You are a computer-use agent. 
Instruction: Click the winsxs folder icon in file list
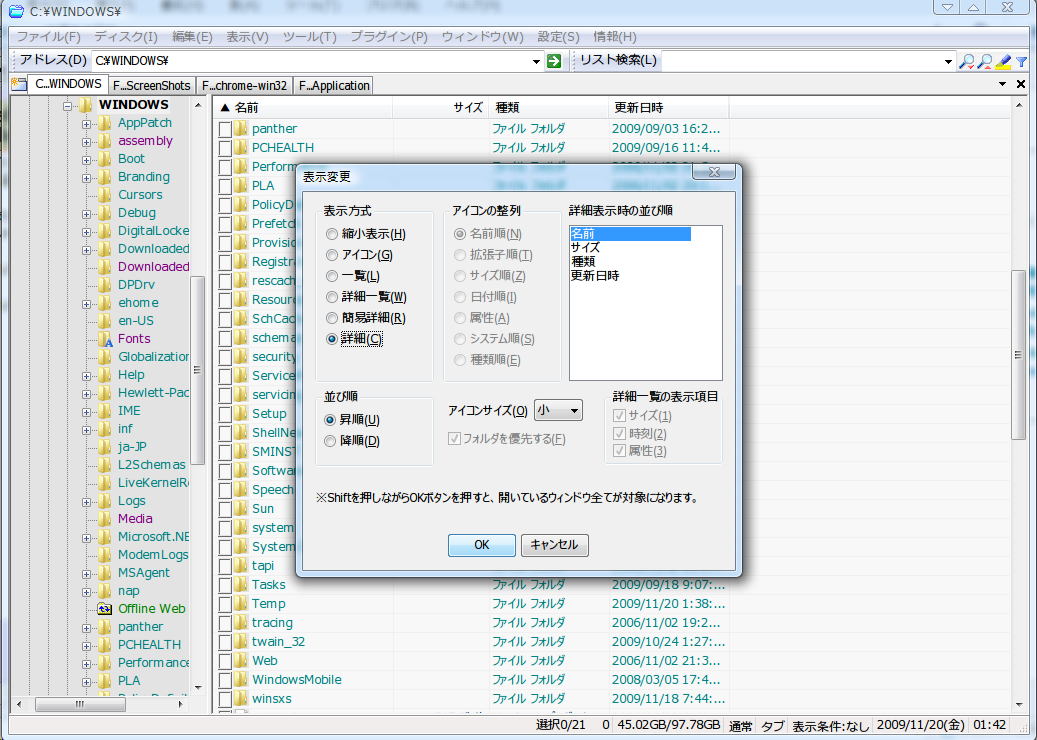[241, 699]
